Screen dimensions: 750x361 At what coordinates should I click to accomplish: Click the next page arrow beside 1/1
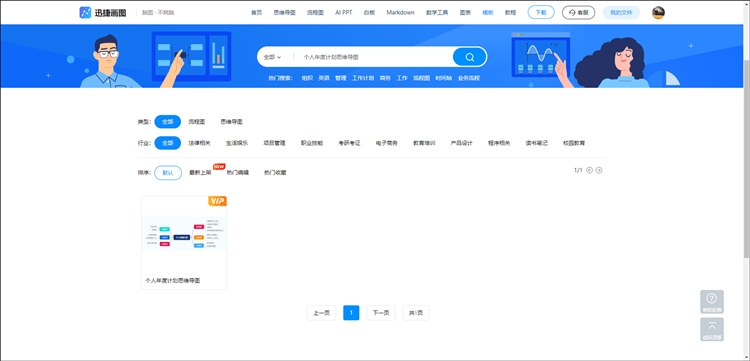click(x=599, y=170)
